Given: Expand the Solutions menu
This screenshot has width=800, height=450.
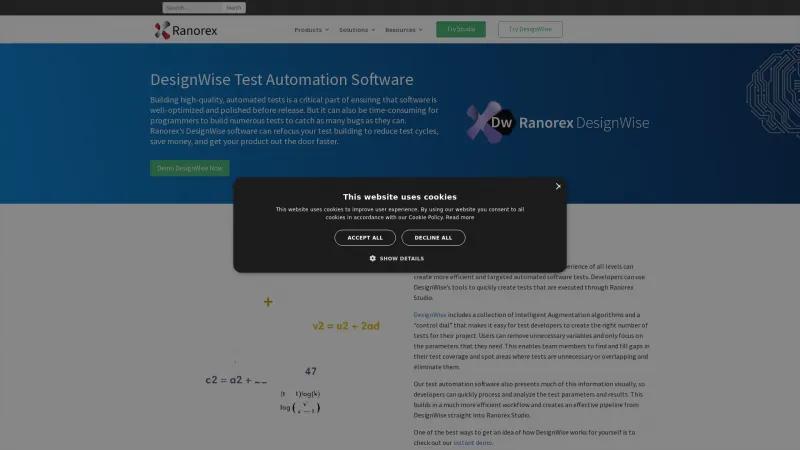Looking at the screenshot, I should pos(357,30).
